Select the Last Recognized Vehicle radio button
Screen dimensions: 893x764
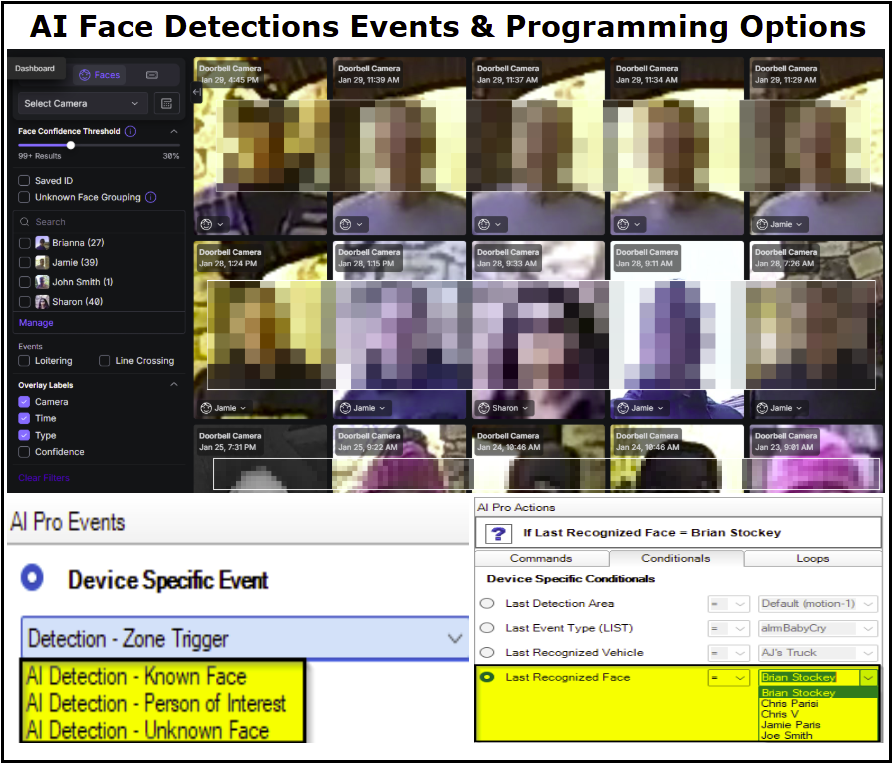click(487, 652)
